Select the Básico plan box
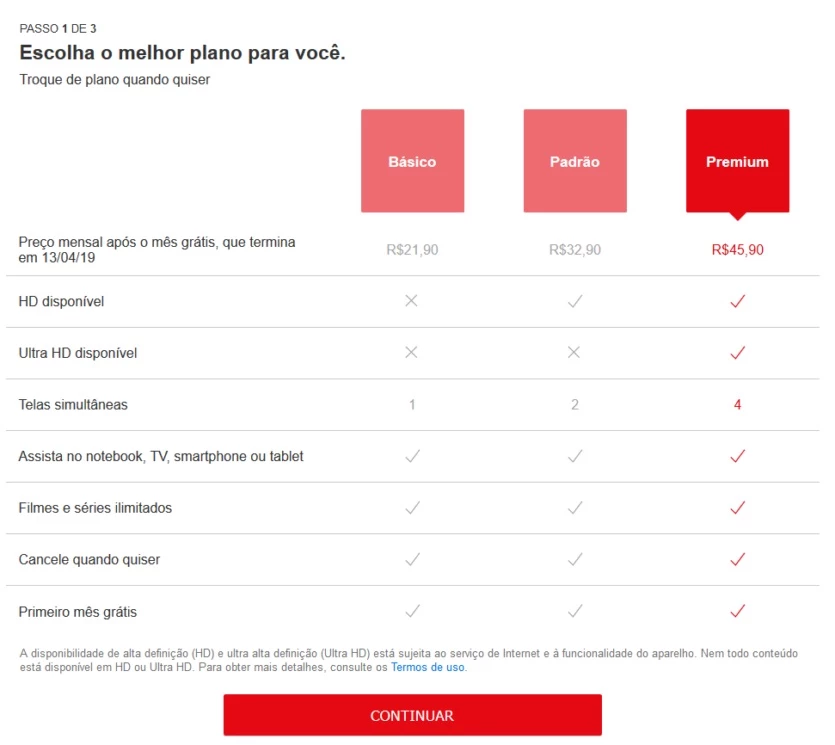 point(412,161)
